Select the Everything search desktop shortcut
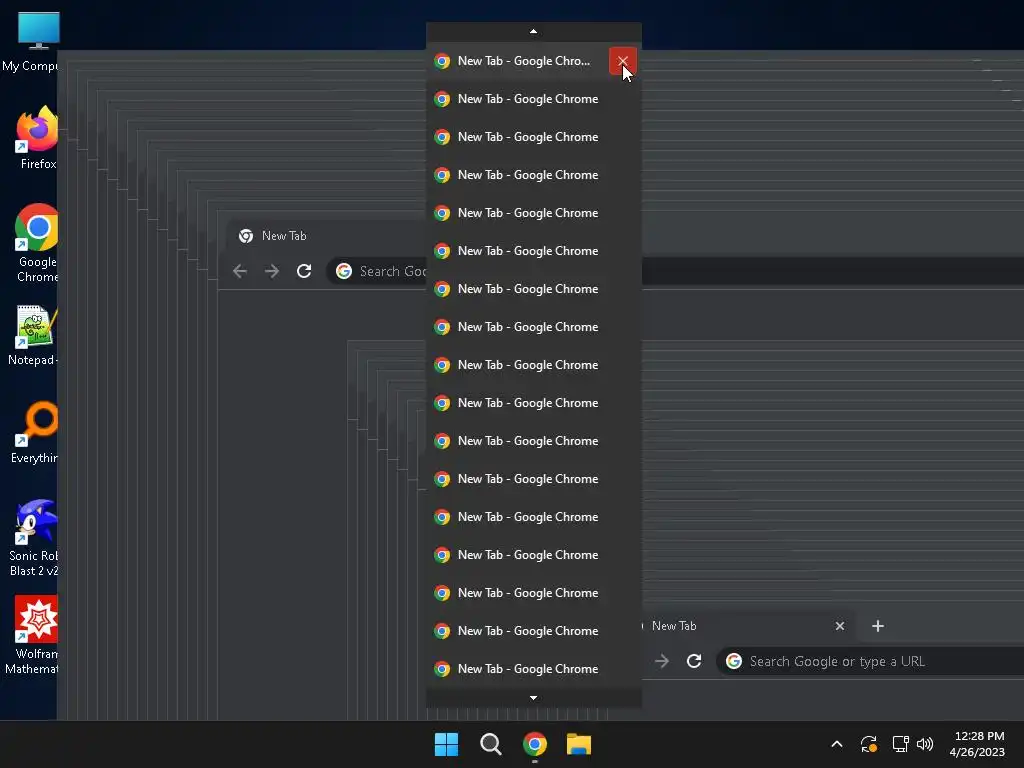 [36, 432]
